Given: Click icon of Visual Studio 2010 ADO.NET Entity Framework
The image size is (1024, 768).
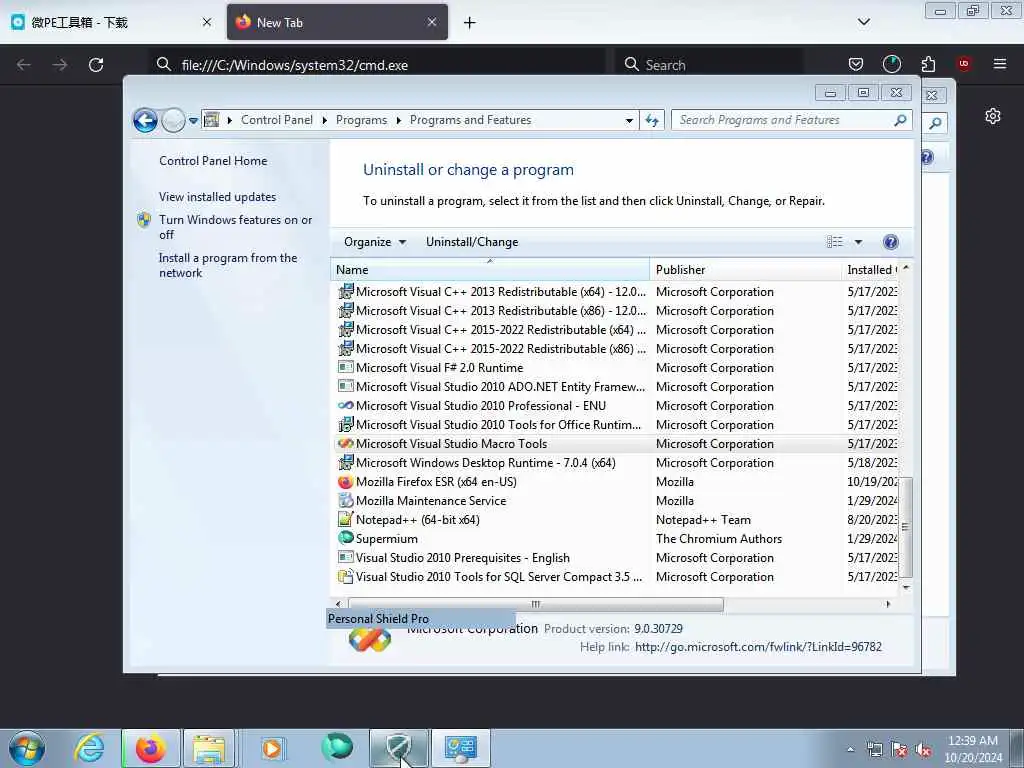Looking at the screenshot, I should tap(345, 386).
